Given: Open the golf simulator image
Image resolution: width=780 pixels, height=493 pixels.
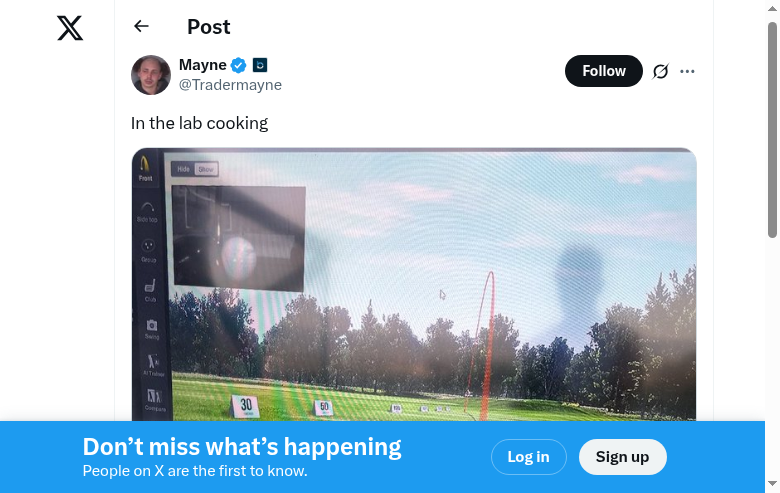Looking at the screenshot, I should pyautogui.click(x=414, y=284).
